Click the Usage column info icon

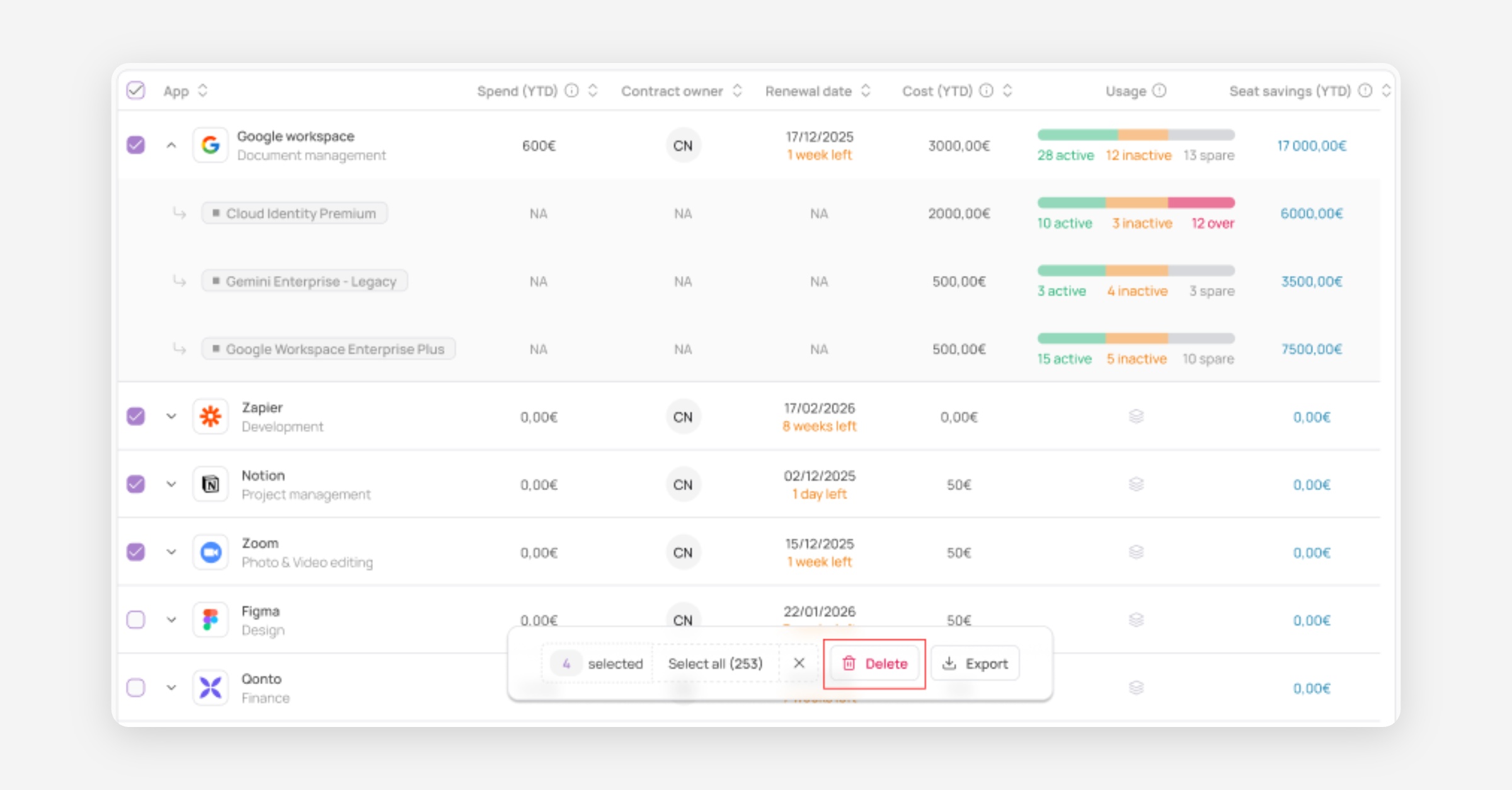click(x=1159, y=91)
